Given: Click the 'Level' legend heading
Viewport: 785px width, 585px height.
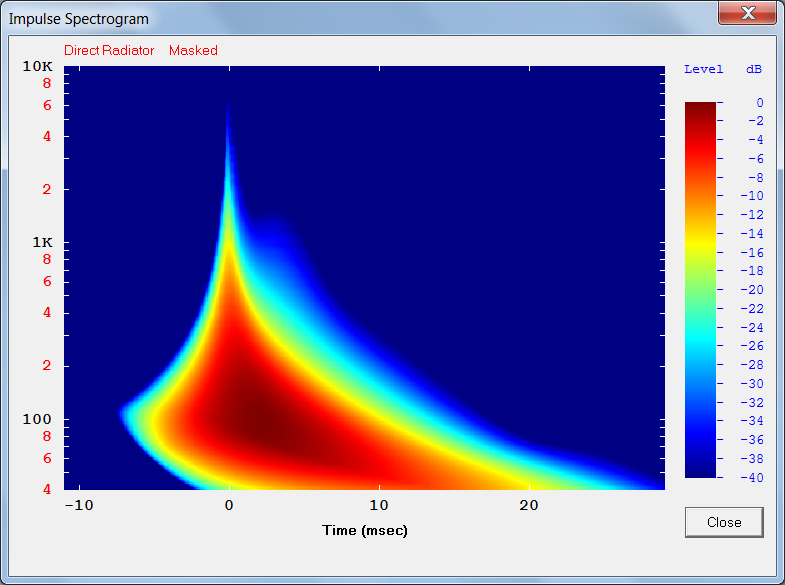Looking at the screenshot, I should click(x=704, y=69).
